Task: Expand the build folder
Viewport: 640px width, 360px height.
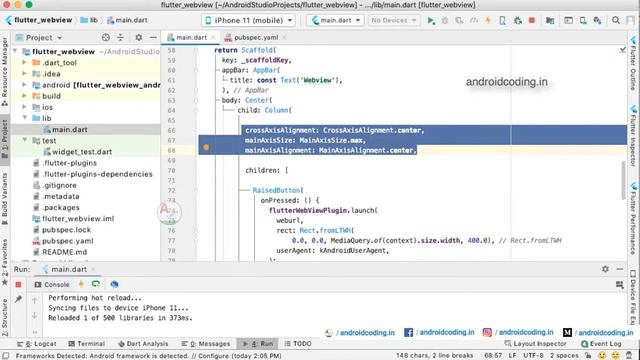Action: 24,96
